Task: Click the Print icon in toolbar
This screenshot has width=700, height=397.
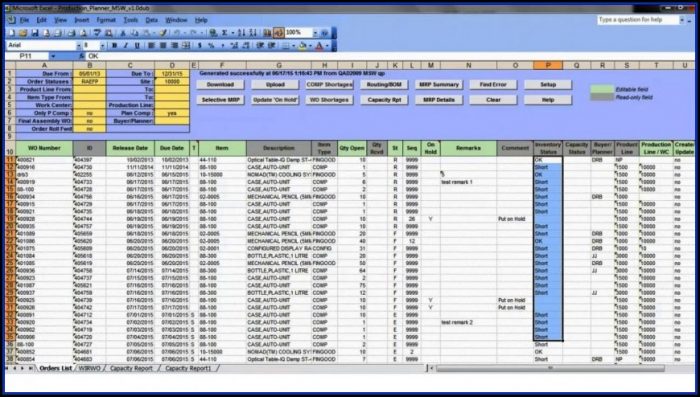Action: pyautogui.click(x=71, y=33)
